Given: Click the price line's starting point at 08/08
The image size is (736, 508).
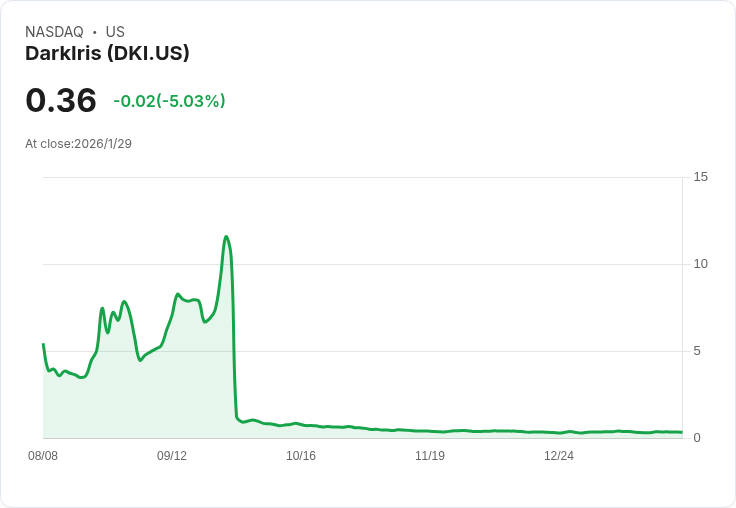Looking at the screenshot, I should [x=43, y=344].
